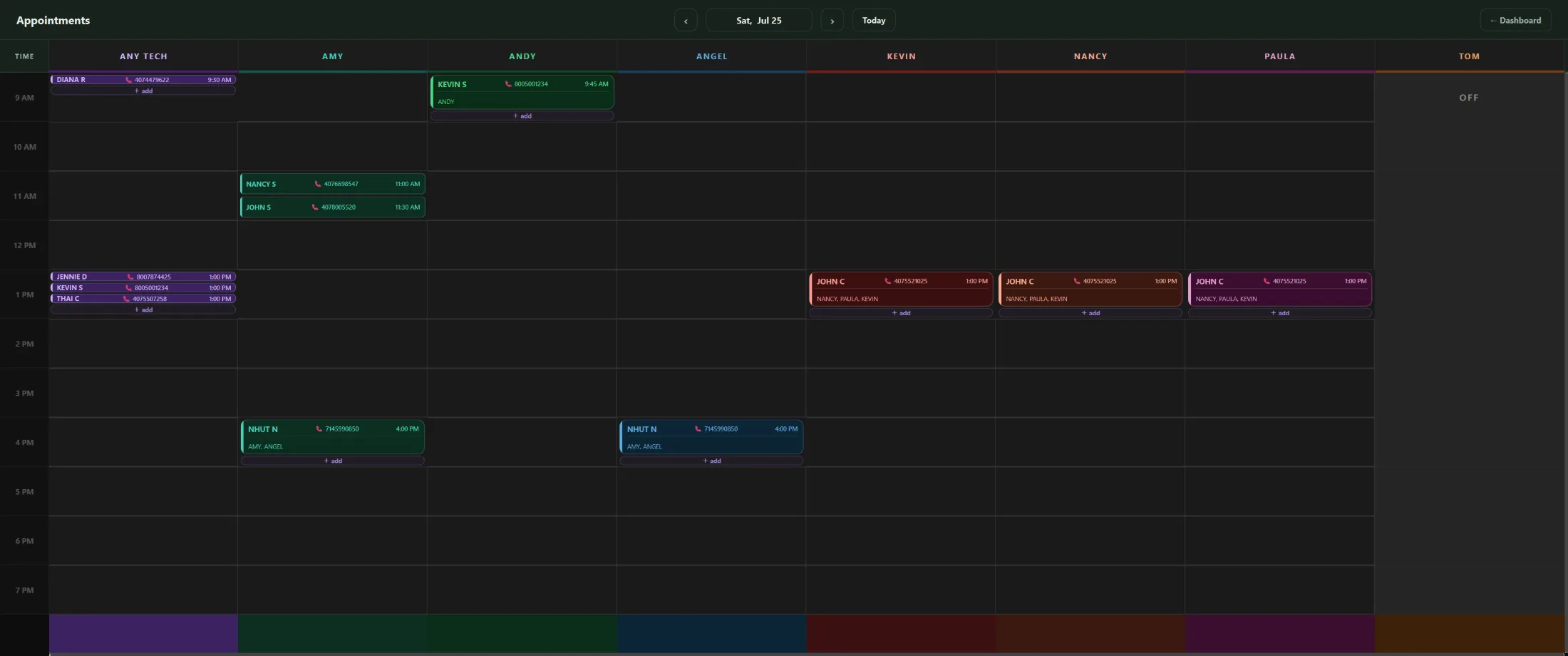
Task: Click phone icon on John S appointment
Action: (315, 207)
